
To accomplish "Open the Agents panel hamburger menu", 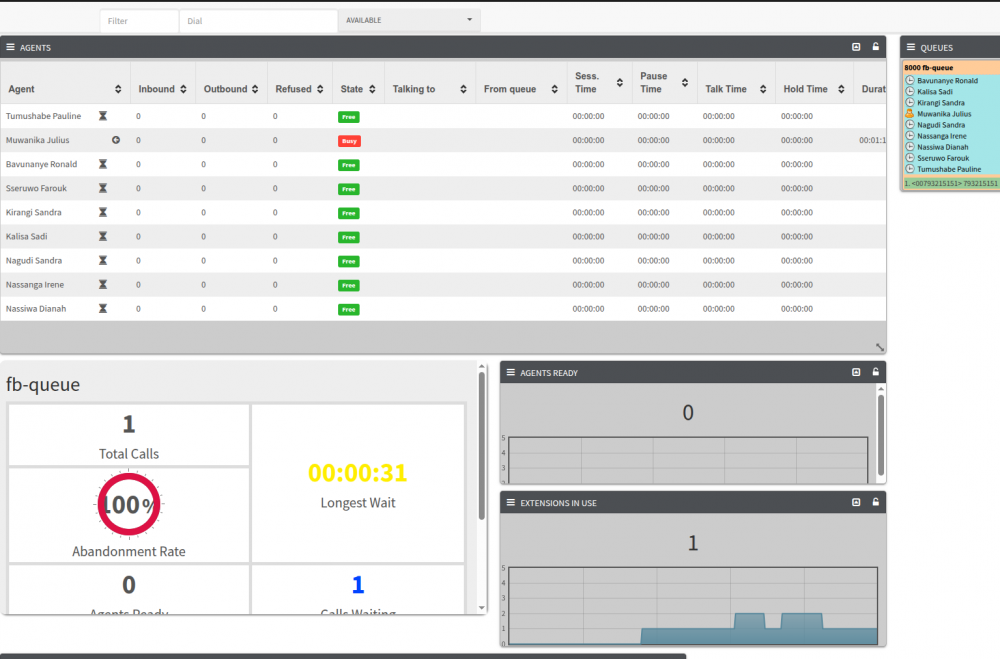I will coord(11,47).
